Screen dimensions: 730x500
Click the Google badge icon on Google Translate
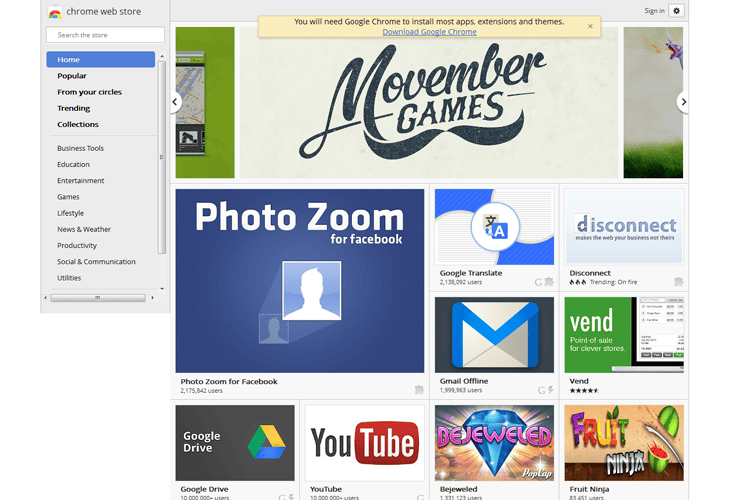538,282
